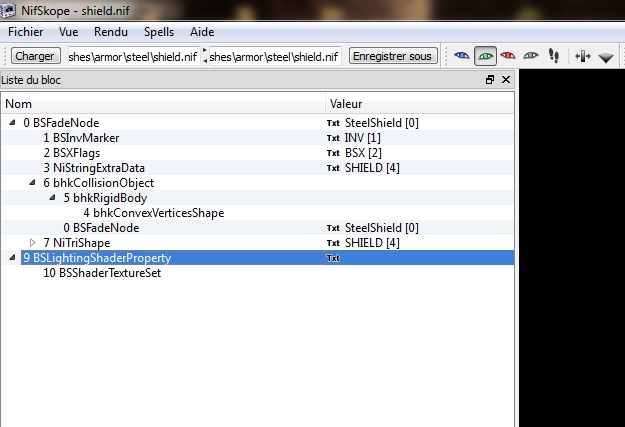This screenshot has height=427, width=625.
Task: Click Txt icon in the NiStringExtraData row
Action: pyautogui.click(x=333, y=168)
